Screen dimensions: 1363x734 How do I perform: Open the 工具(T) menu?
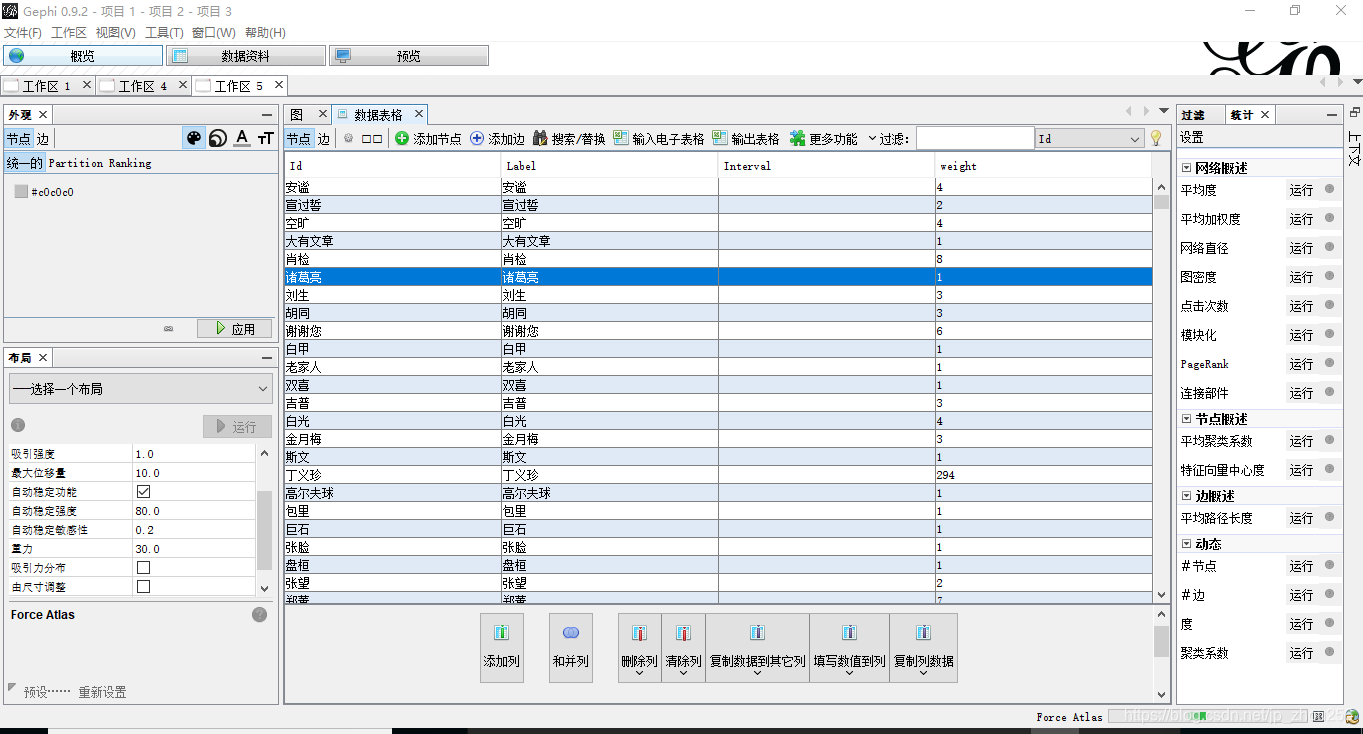[164, 33]
